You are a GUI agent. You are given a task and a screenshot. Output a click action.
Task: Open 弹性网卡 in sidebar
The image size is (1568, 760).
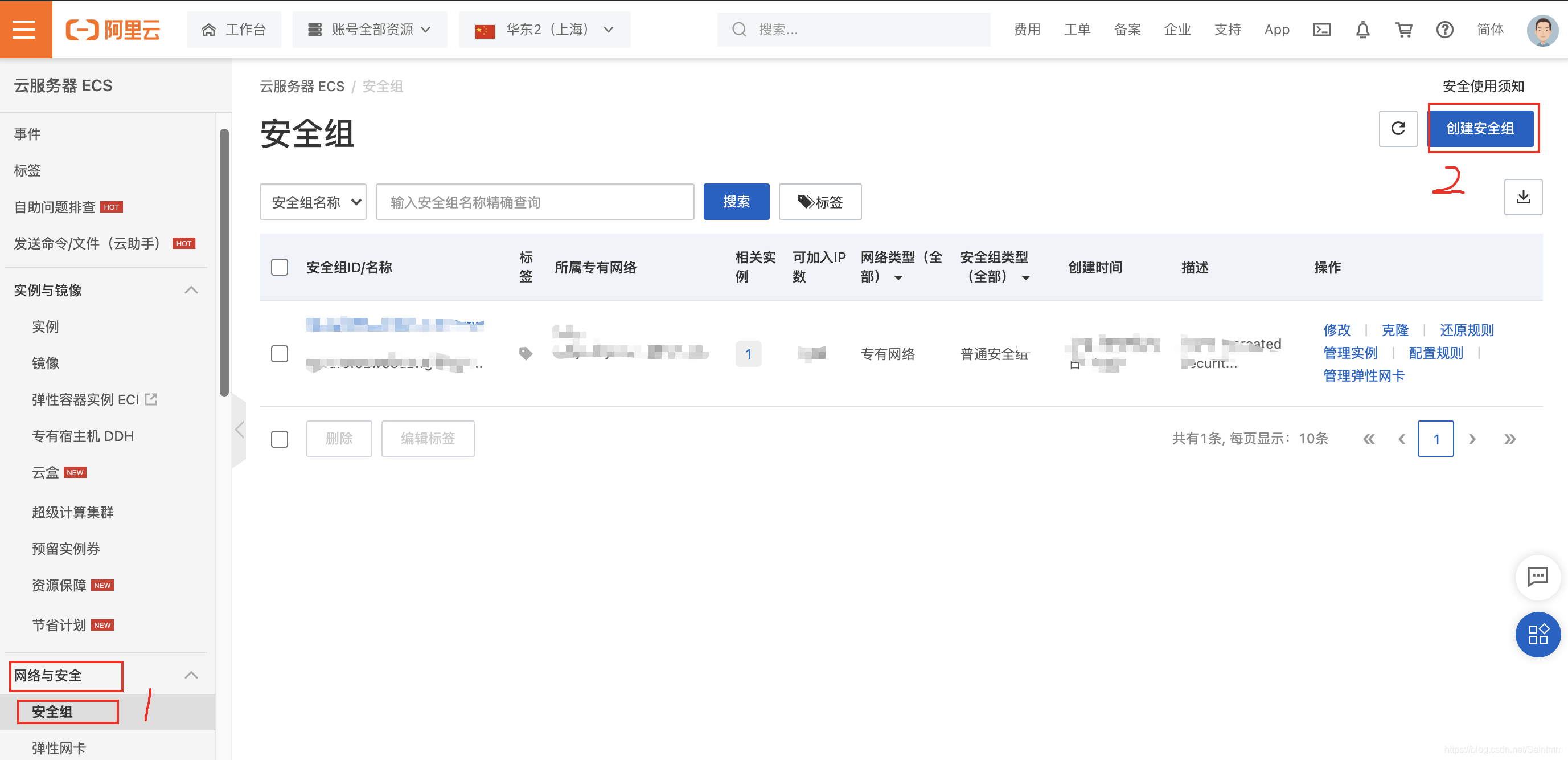[x=59, y=747]
